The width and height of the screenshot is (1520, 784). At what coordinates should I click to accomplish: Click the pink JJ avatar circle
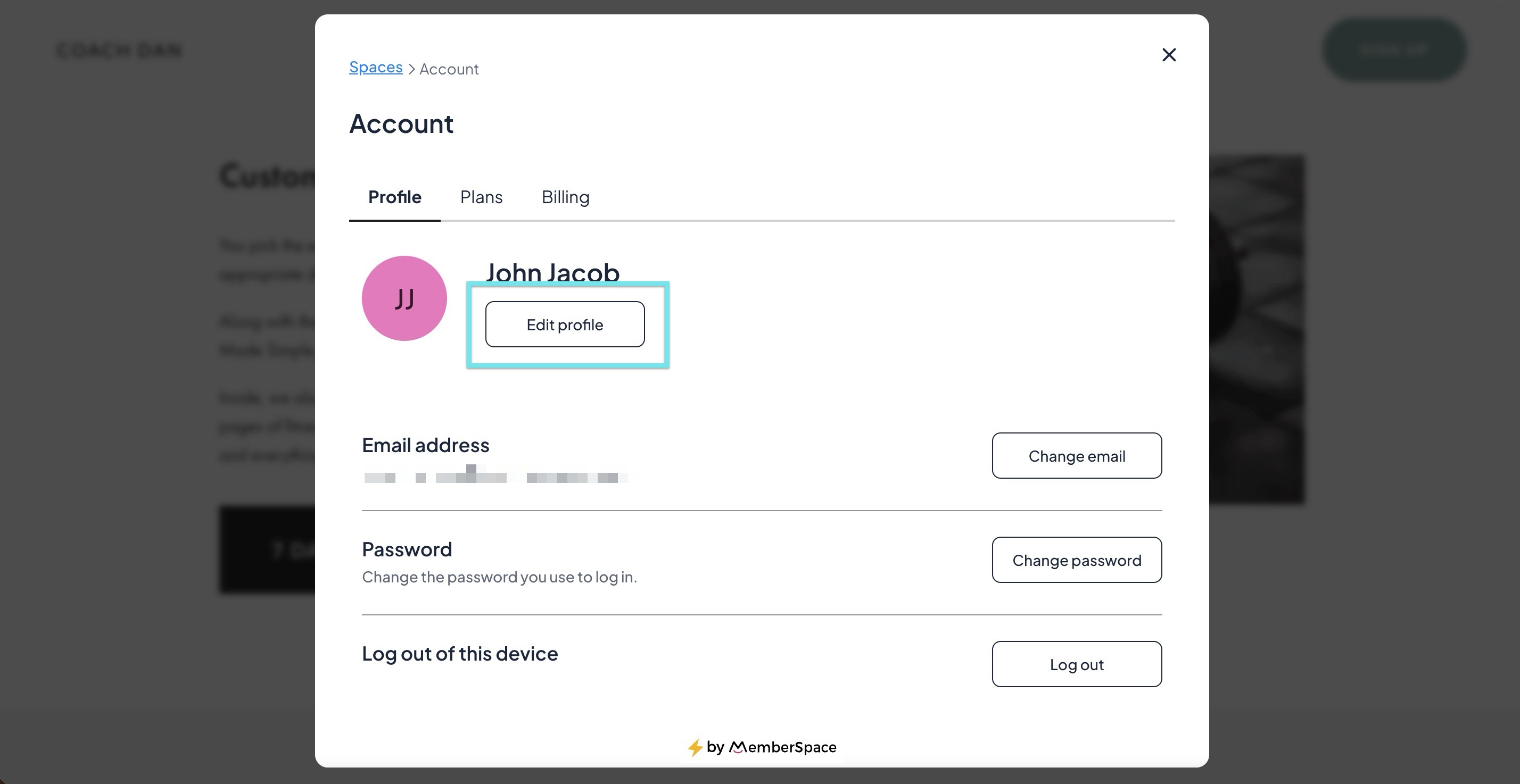click(404, 298)
